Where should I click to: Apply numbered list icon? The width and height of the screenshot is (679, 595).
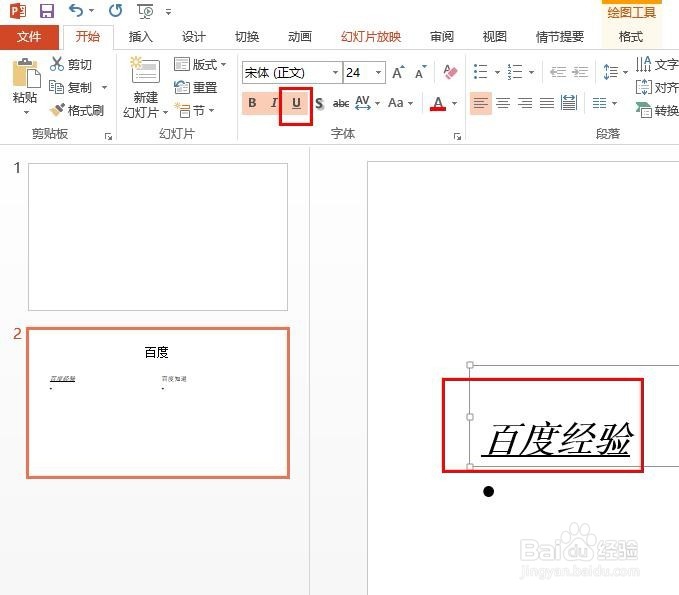(515, 71)
